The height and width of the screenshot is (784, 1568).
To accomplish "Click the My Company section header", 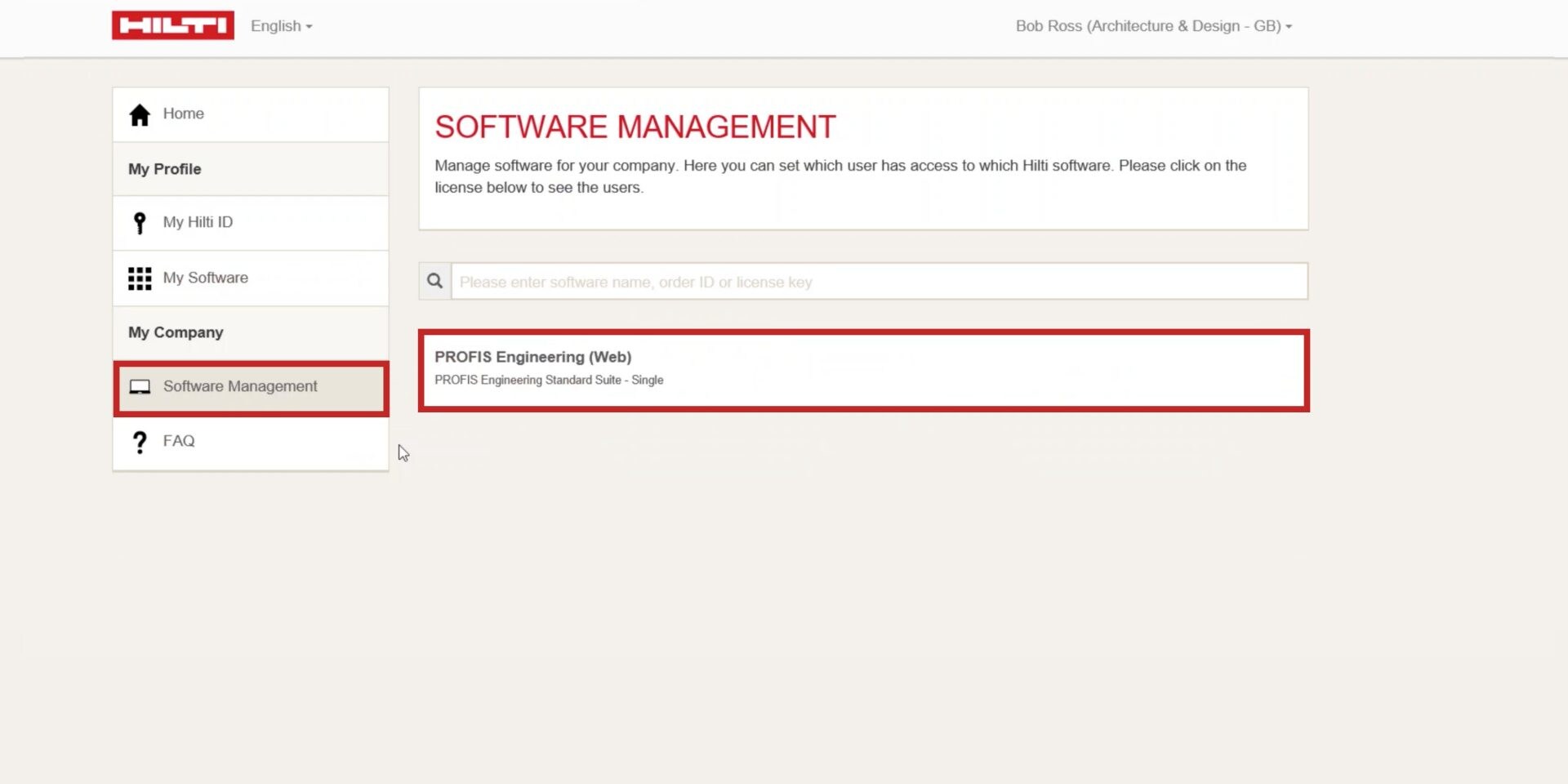I will (175, 332).
